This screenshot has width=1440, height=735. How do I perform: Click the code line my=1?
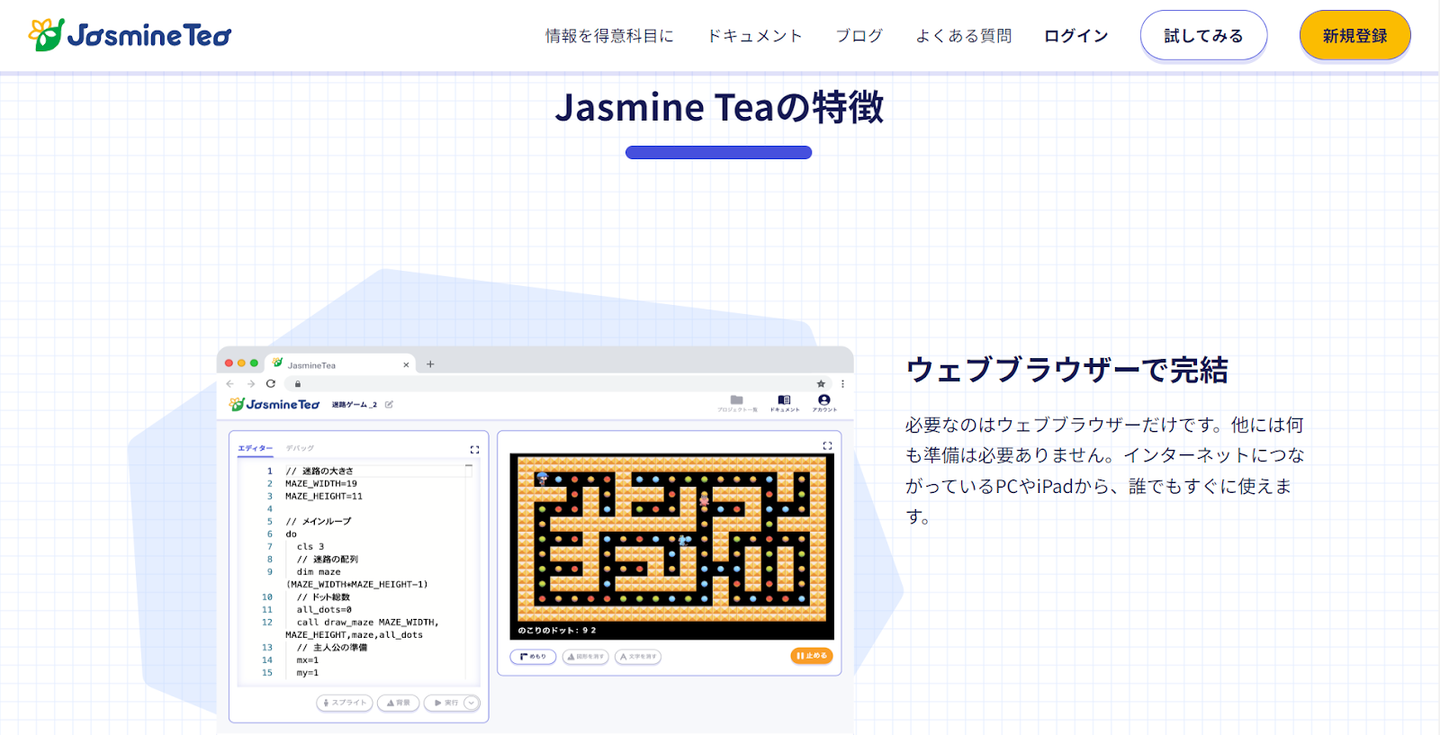tap(308, 673)
